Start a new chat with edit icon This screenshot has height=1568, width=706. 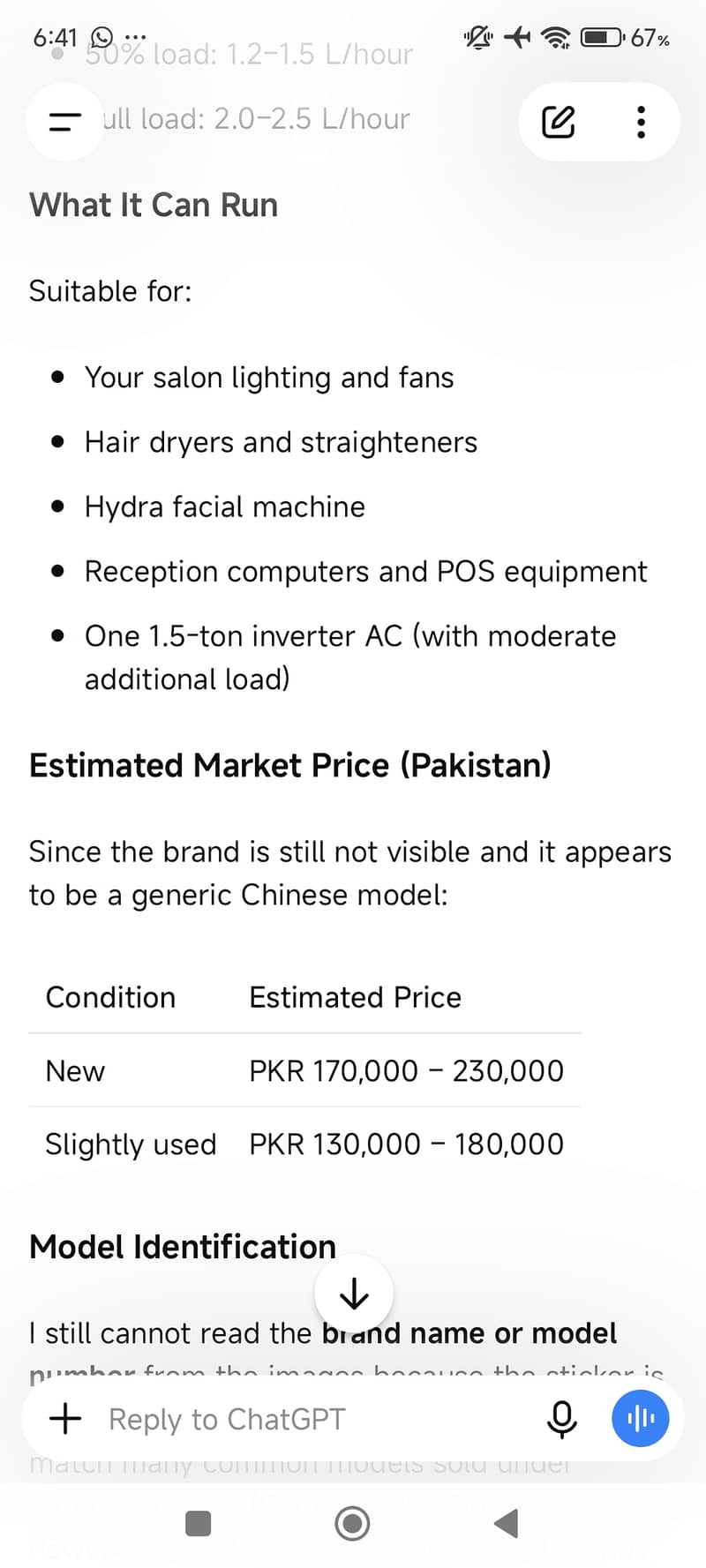click(559, 122)
